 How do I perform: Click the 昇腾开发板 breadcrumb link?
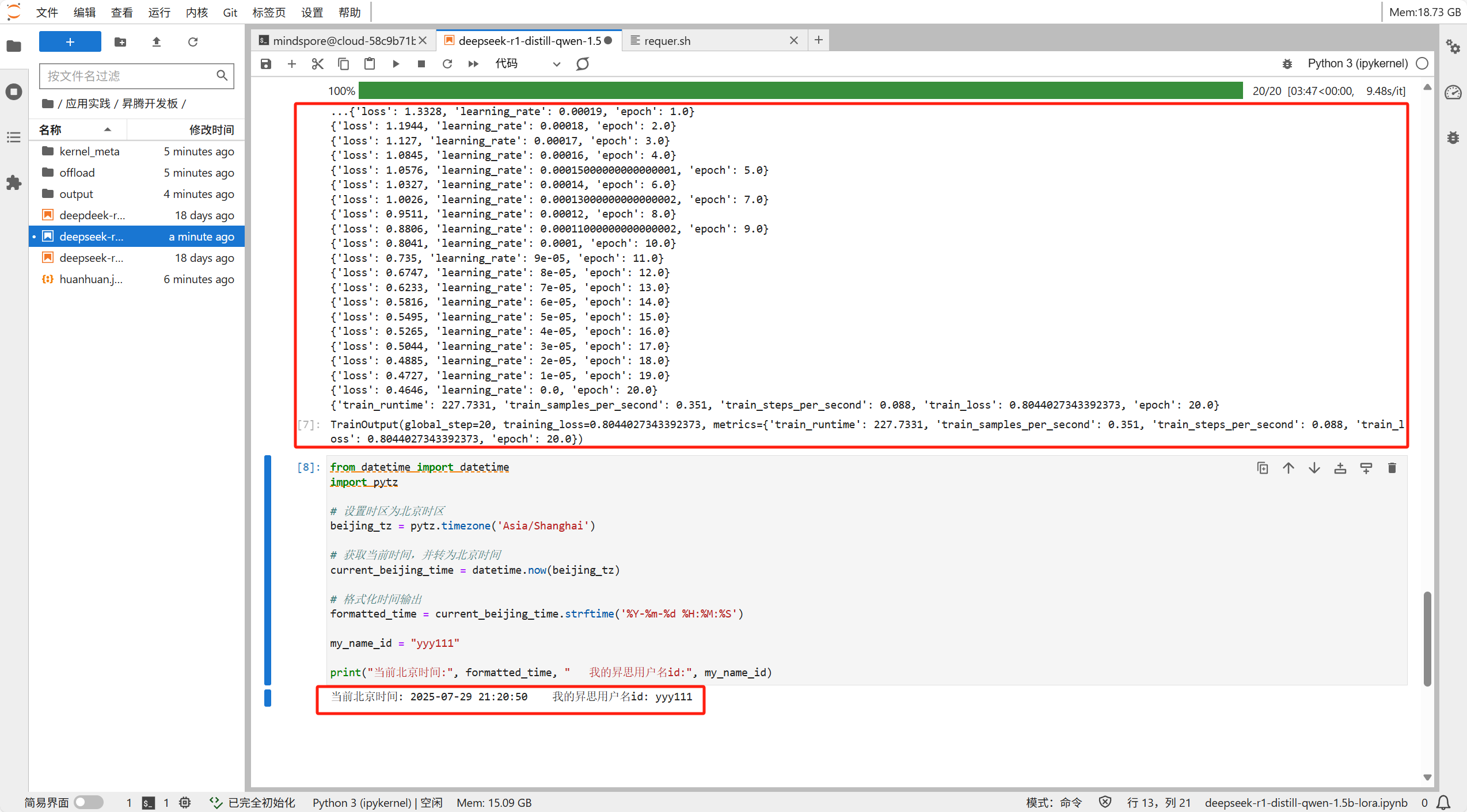(x=150, y=104)
